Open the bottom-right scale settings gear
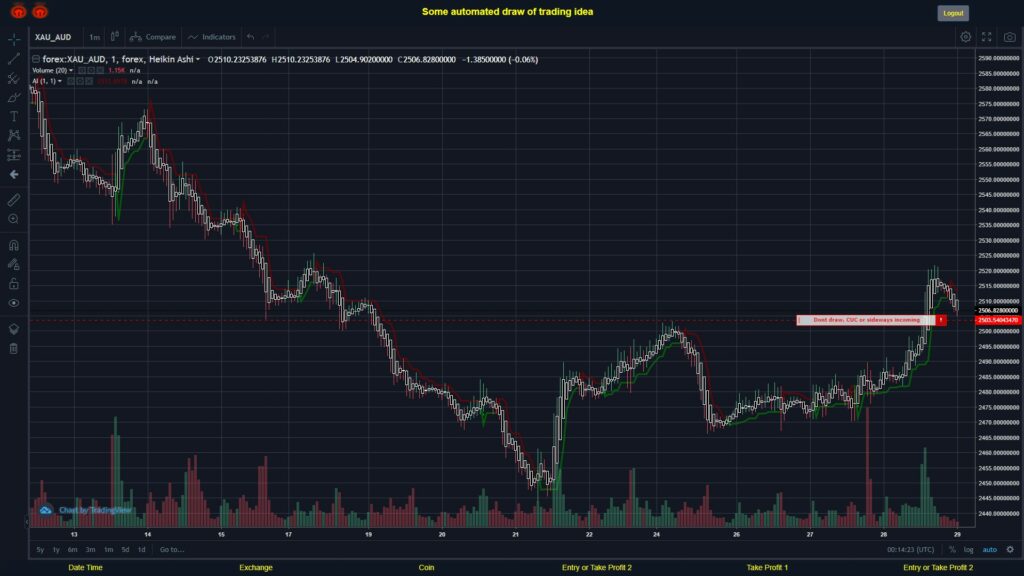Image resolution: width=1024 pixels, height=576 pixels. (1010, 550)
